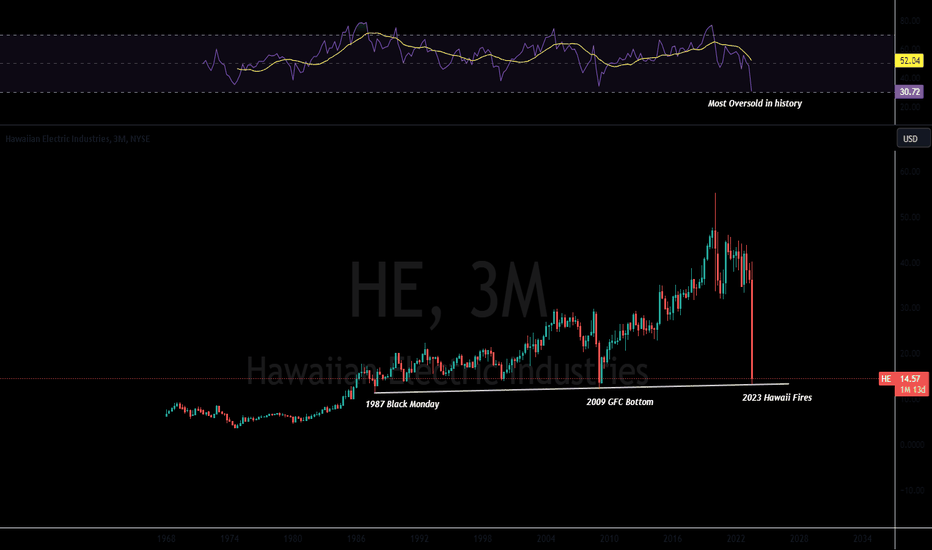Click the 80.00 level on RSI scale
The width and height of the screenshot is (932, 550).
point(910,21)
